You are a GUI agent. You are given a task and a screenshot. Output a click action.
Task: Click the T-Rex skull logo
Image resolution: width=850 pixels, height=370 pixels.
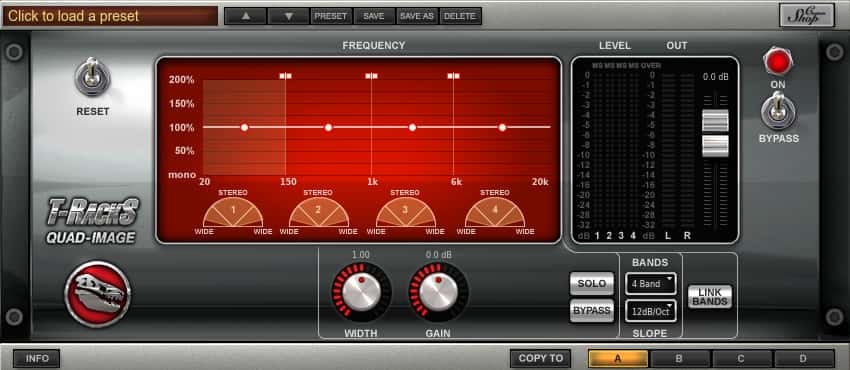(x=98, y=294)
